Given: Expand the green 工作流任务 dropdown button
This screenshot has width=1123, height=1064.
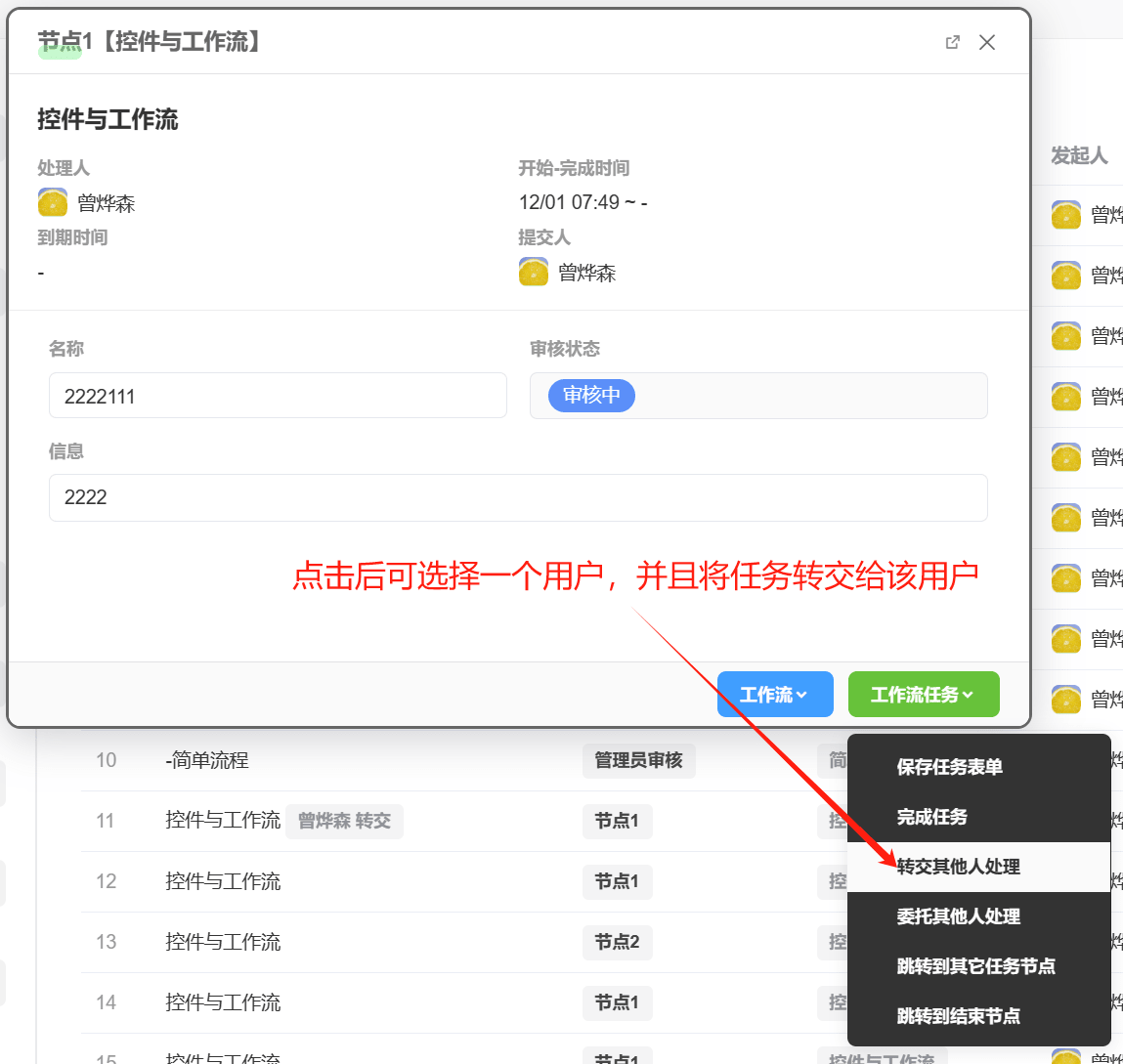Looking at the screenshot, I should coord(923,695).
